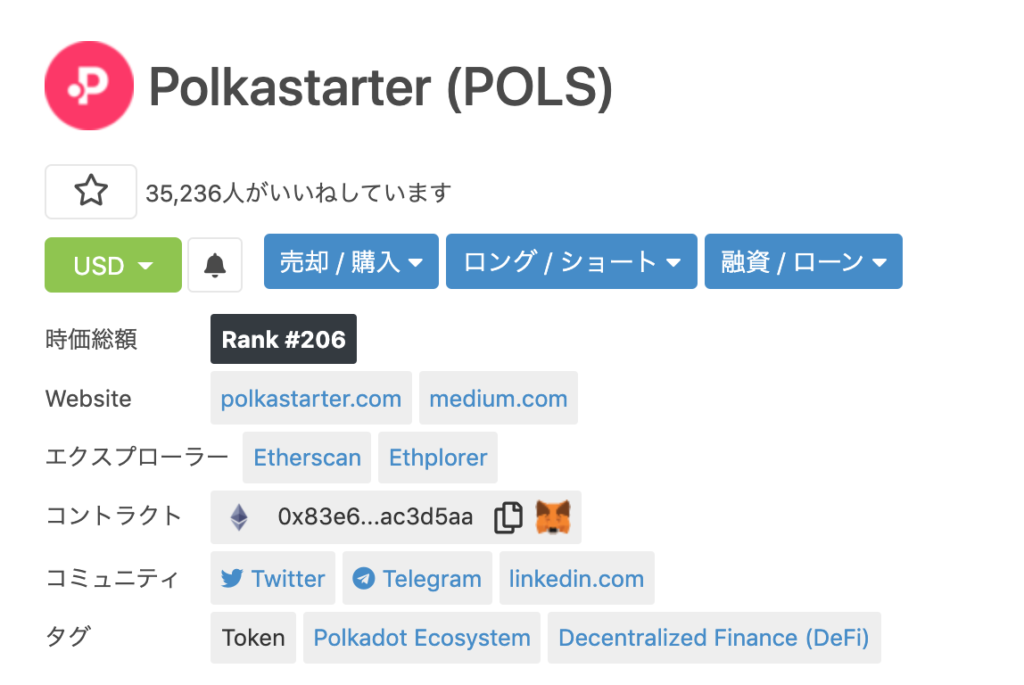Viewport: 1024px width, 685px height.
Task: Open the Telegram community link
Action: 417,578
